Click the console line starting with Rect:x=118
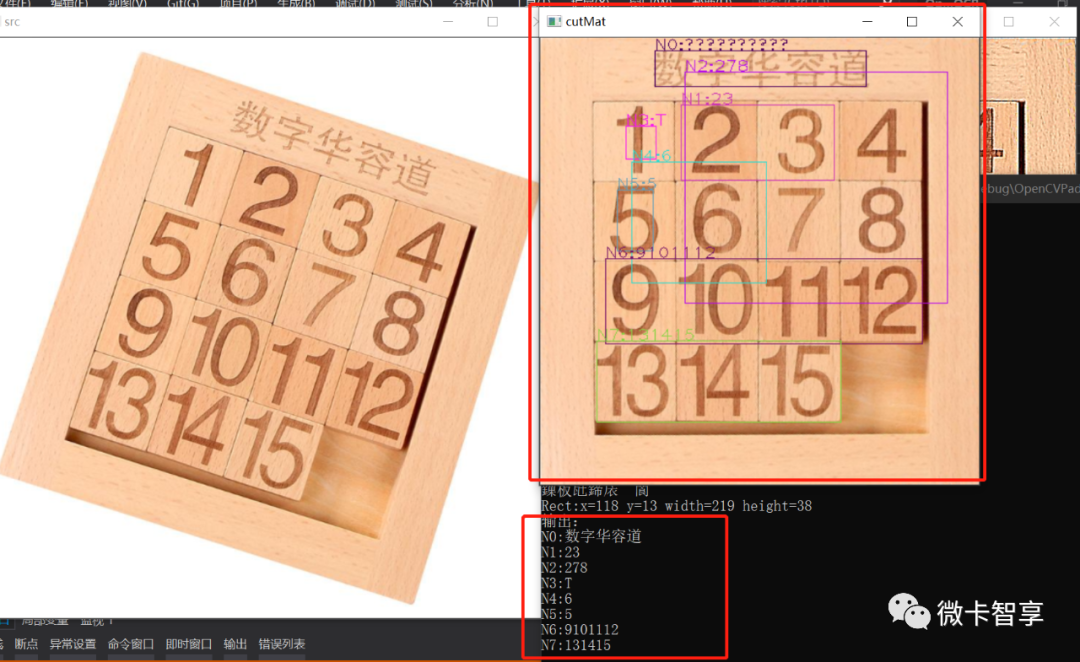This screenshot has width=1080, height=662. 676,506
